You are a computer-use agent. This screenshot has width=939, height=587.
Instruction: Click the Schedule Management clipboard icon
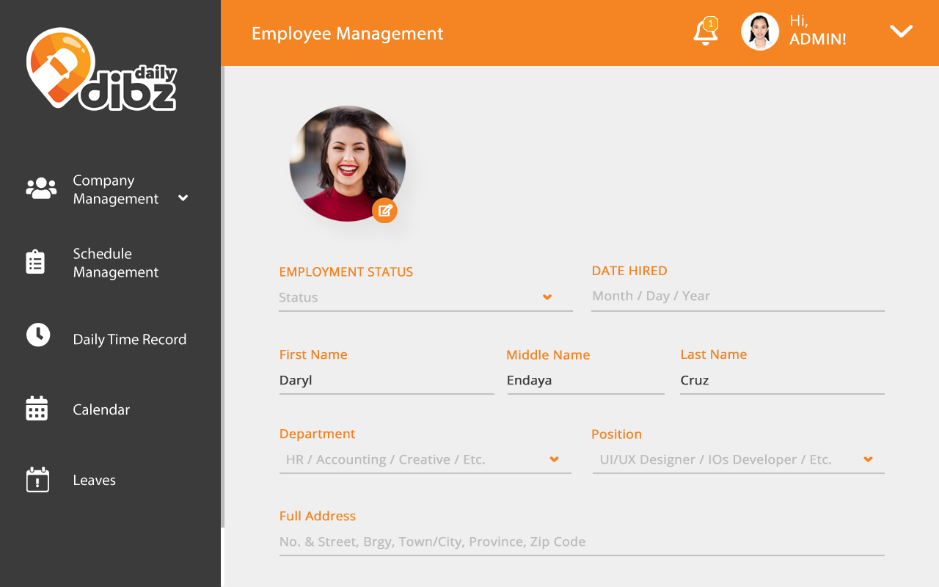pyautogui.click(x=36, y=262)
